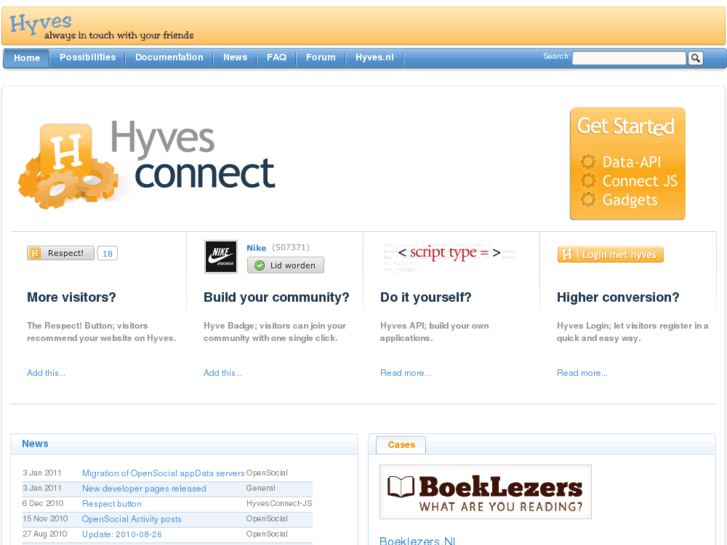Click the Connect JS gear icon
Viewport: 727px width, 545px height.
[588, 180]
